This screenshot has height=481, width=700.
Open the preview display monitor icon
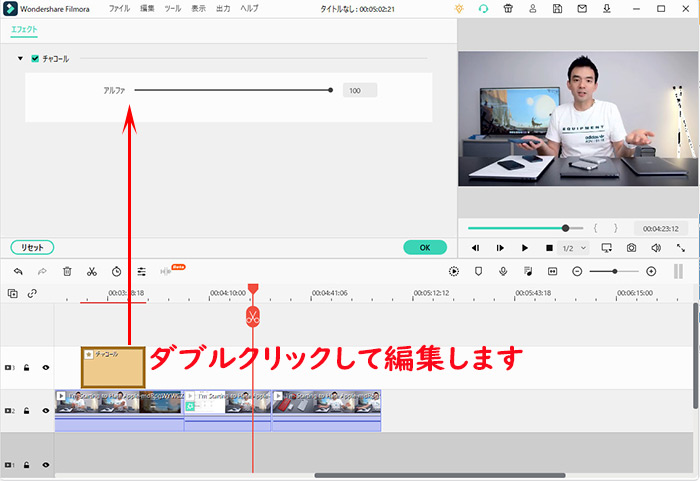(x=607, y=247)
